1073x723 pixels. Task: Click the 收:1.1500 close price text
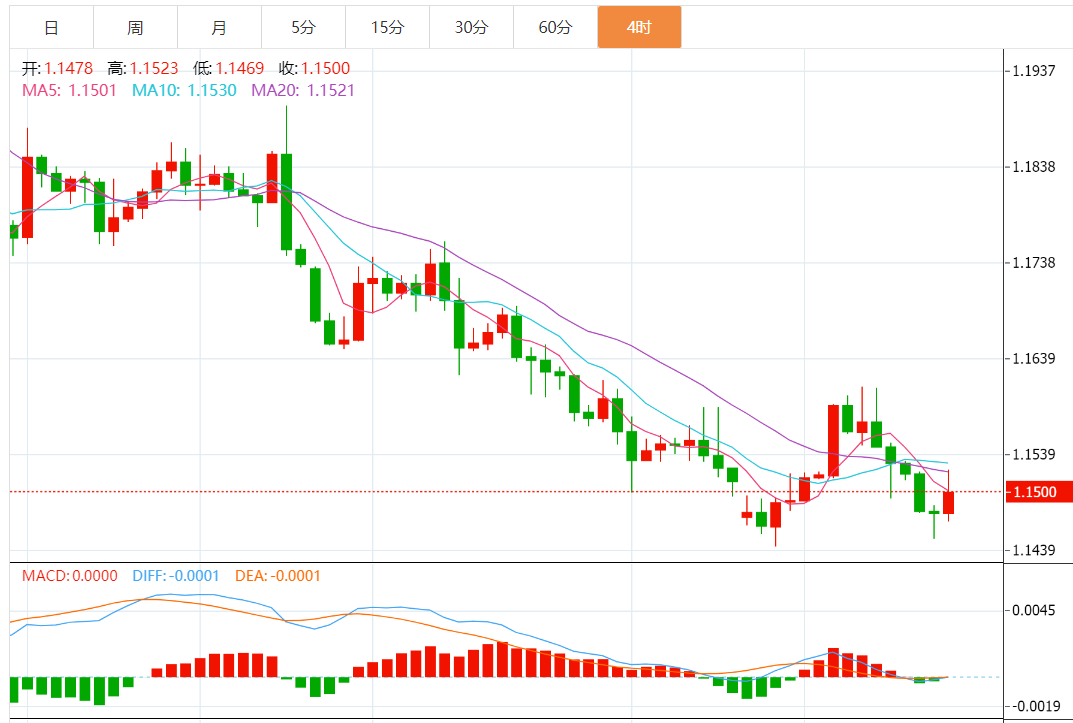coord(314,68)
